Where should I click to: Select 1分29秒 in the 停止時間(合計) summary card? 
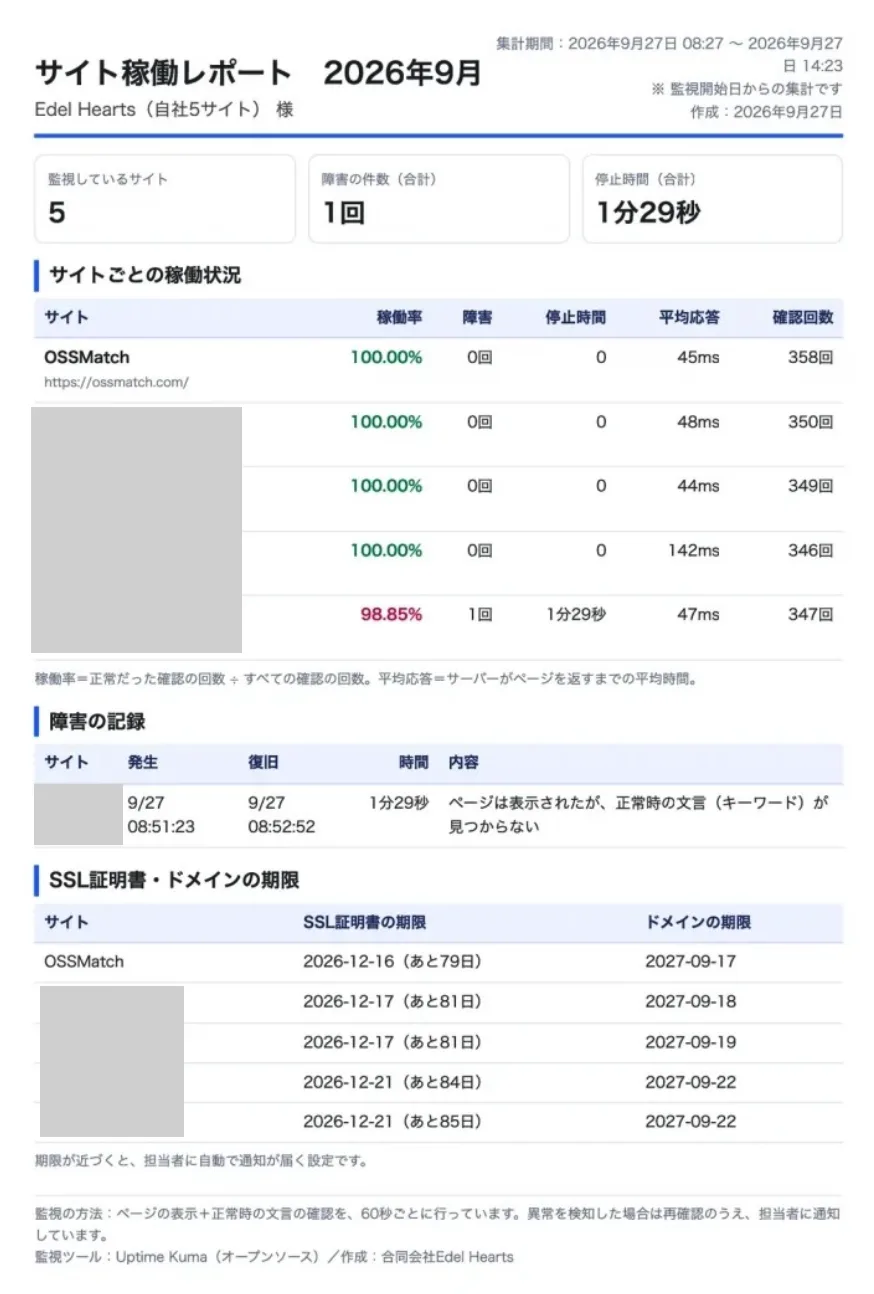pyautogui.click(x=648, y=213)
